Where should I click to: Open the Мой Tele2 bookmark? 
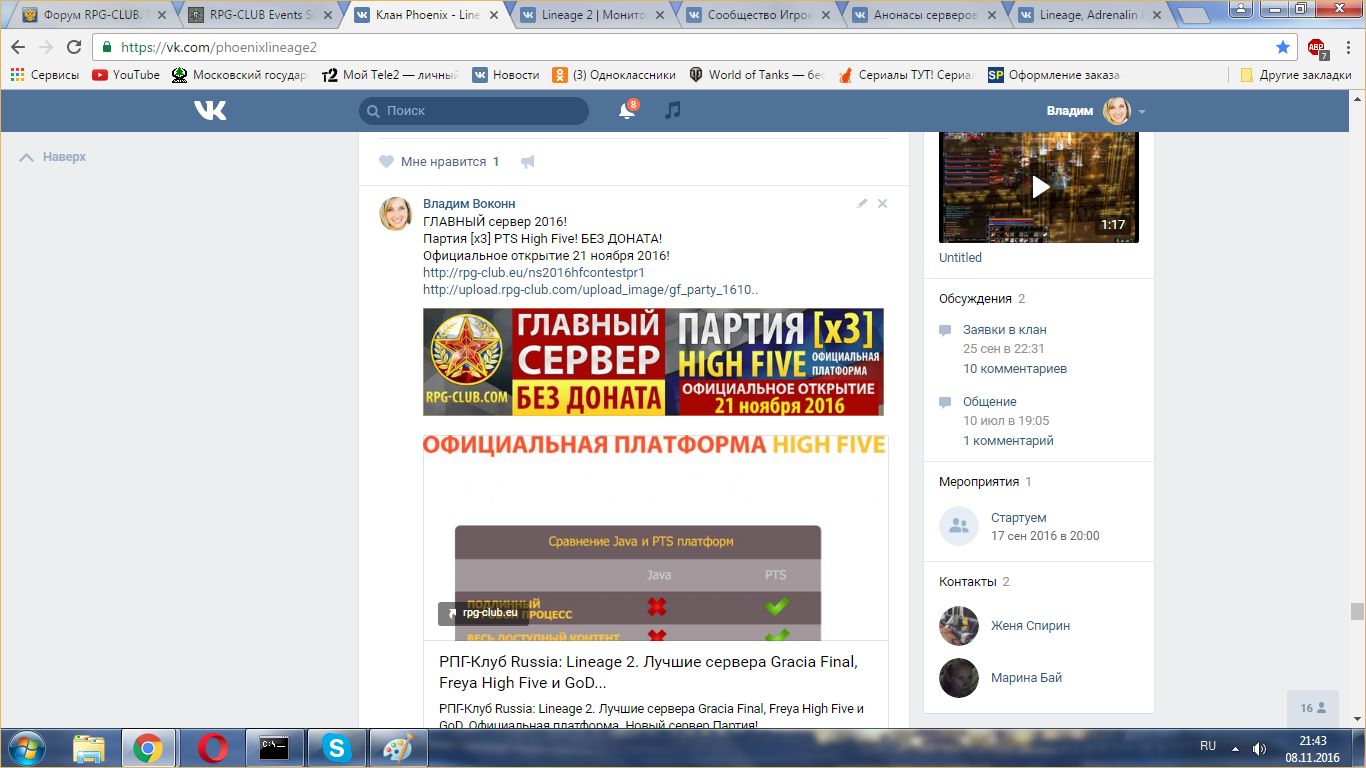tap(390, 75)
